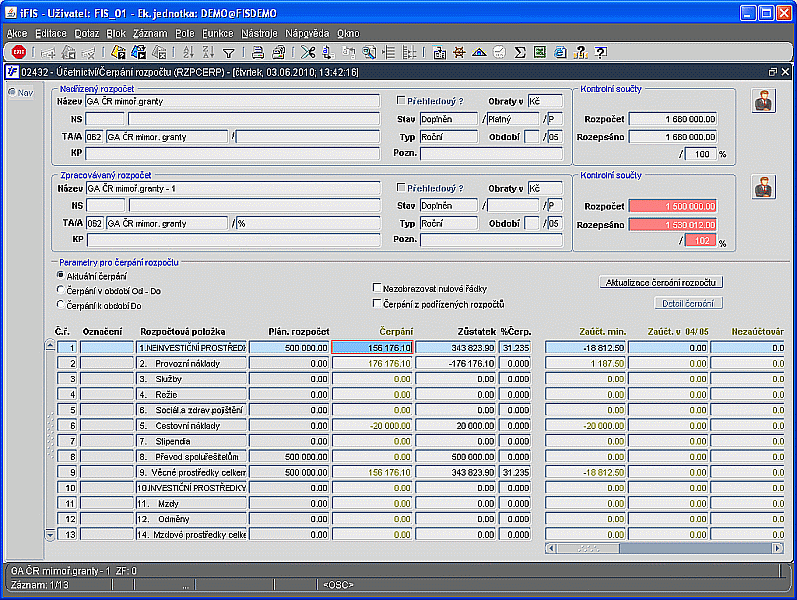Select the Aktuální čerpání radio button
This screenshot has width=797, height=600.
coord(61,274)
